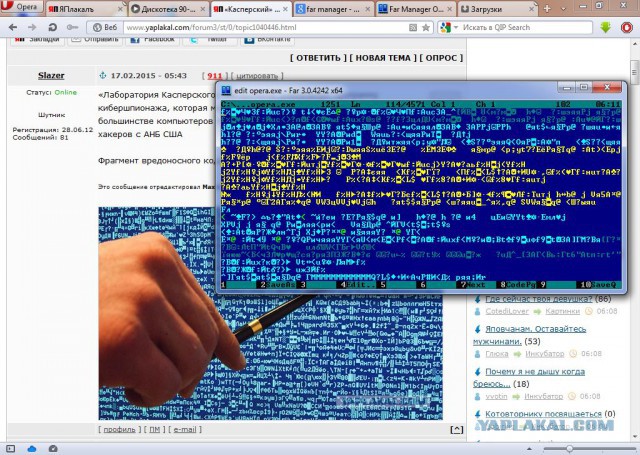Open the Opera main menu button
640x455 pixels.
[21, 7]
